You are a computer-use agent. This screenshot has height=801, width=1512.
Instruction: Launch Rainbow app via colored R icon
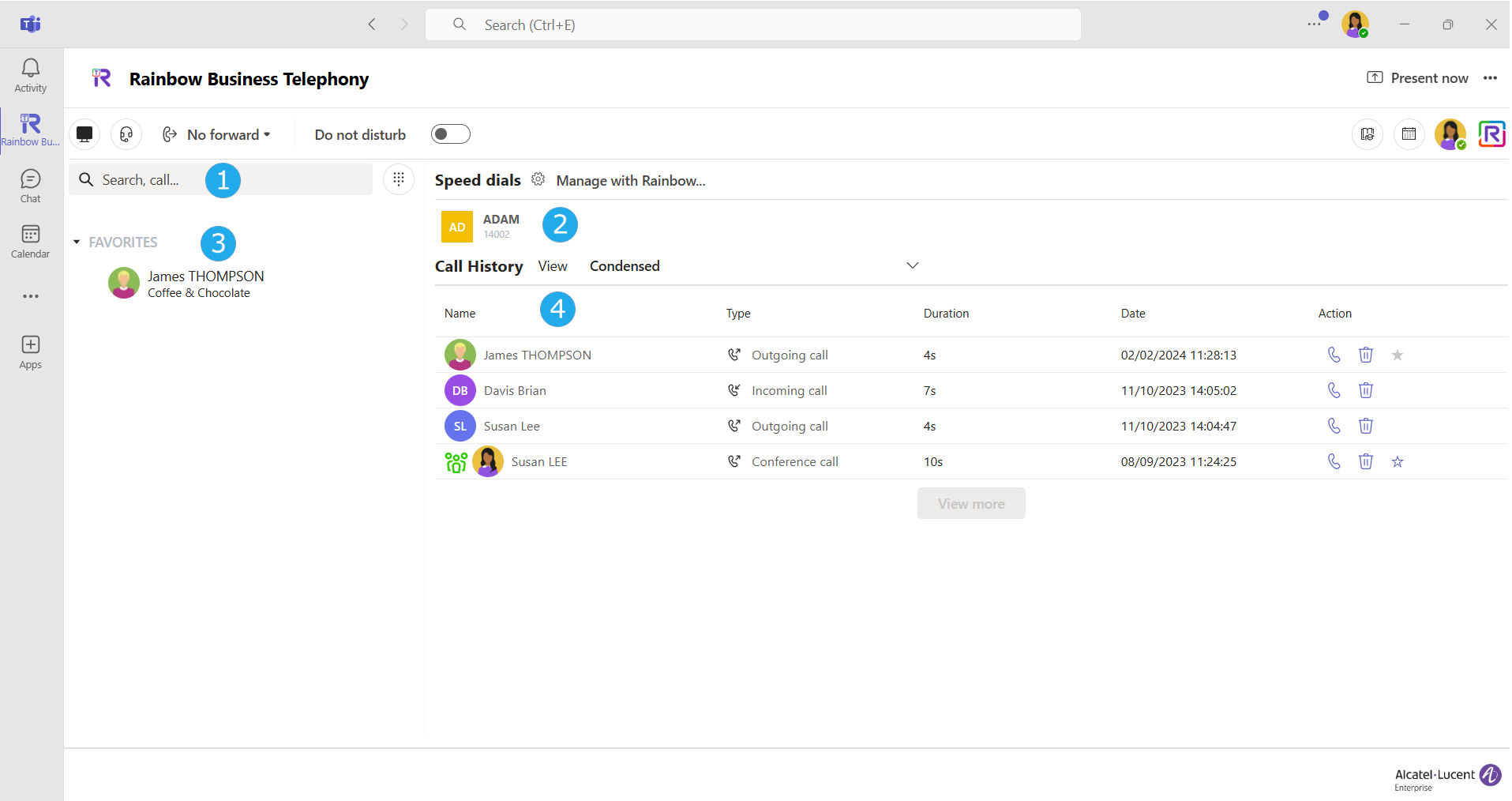point(1491,134)
